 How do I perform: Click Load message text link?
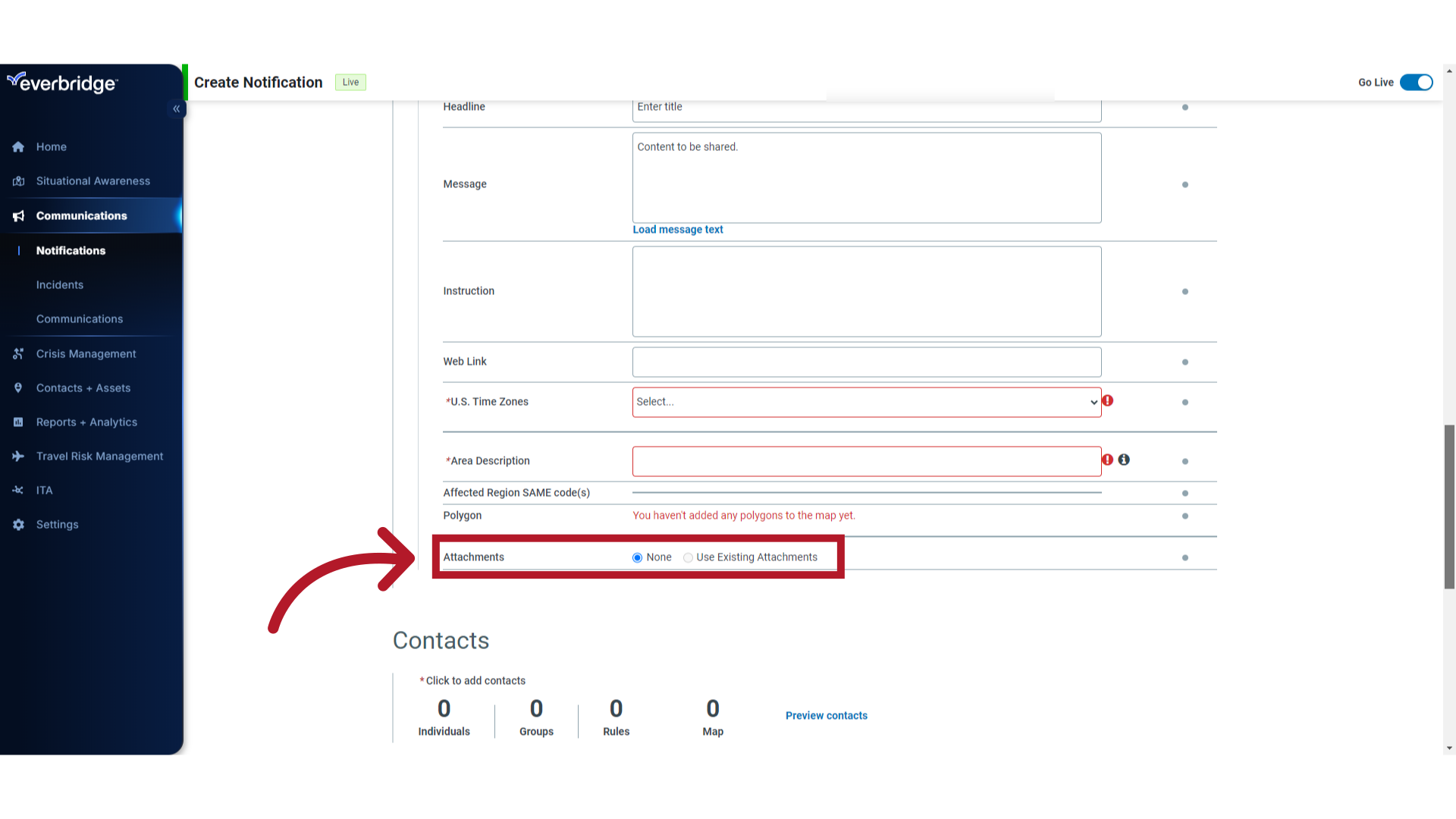(x=678, y=229)
